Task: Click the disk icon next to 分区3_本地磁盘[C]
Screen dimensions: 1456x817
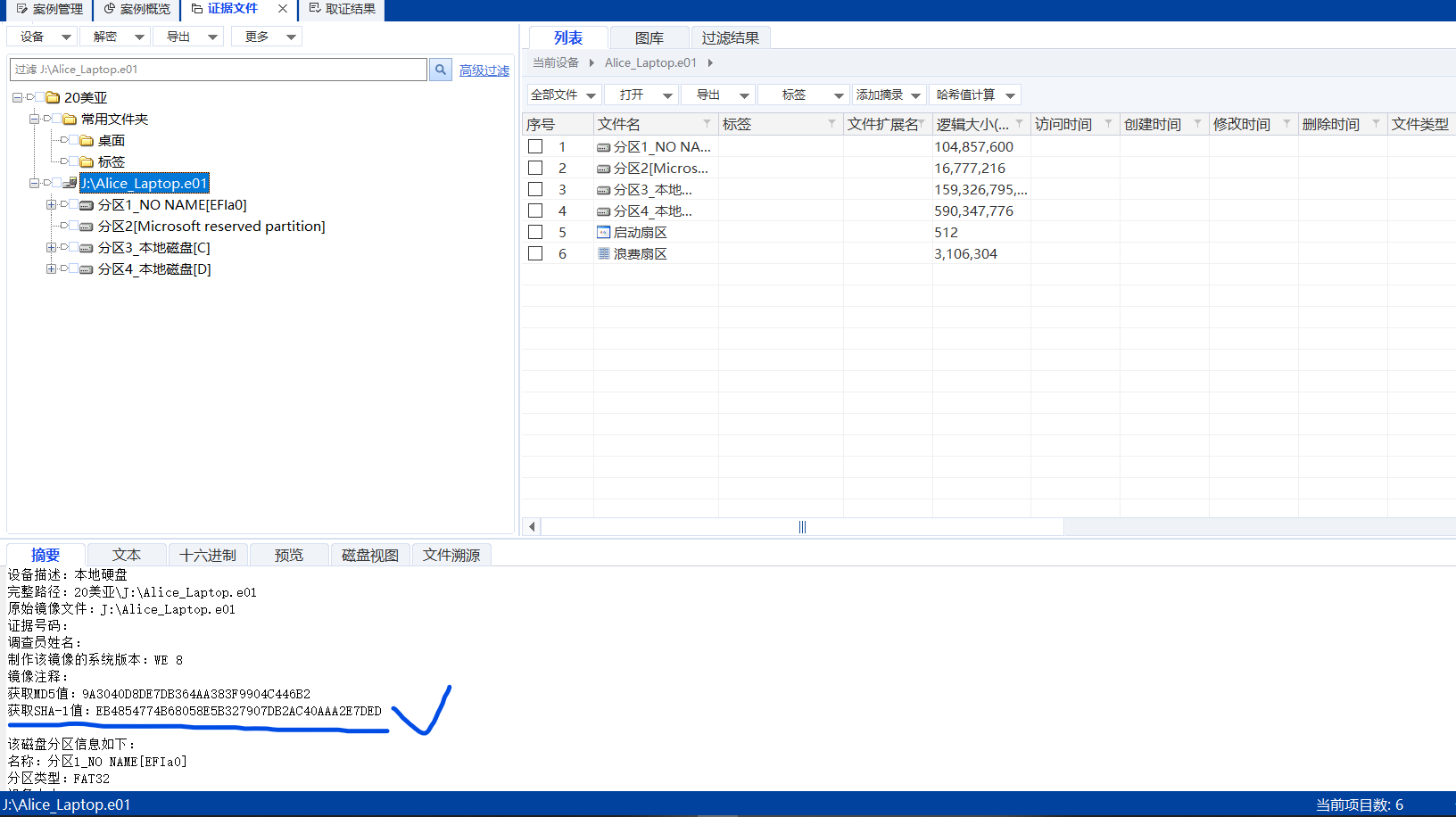Action: point(84,247)
